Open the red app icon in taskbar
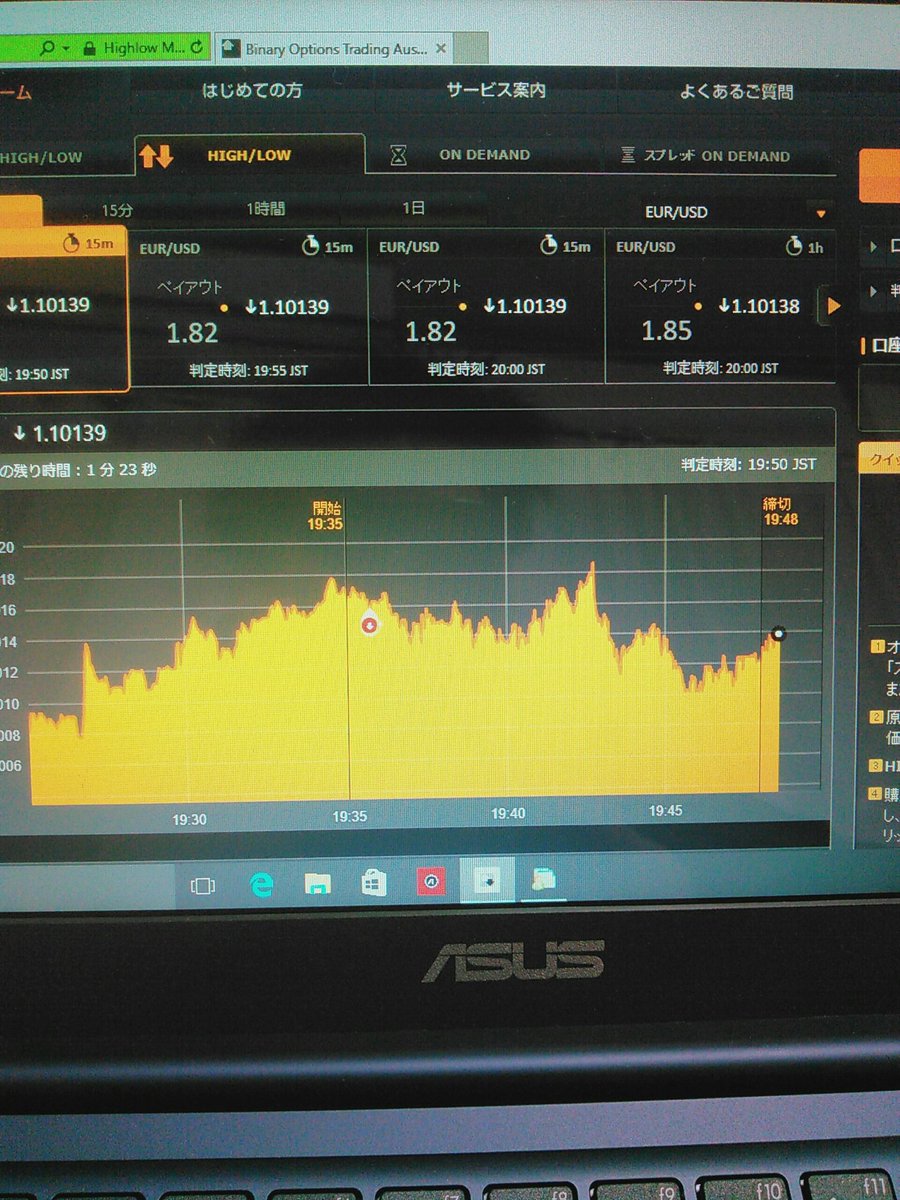 (x=431, y=881)
